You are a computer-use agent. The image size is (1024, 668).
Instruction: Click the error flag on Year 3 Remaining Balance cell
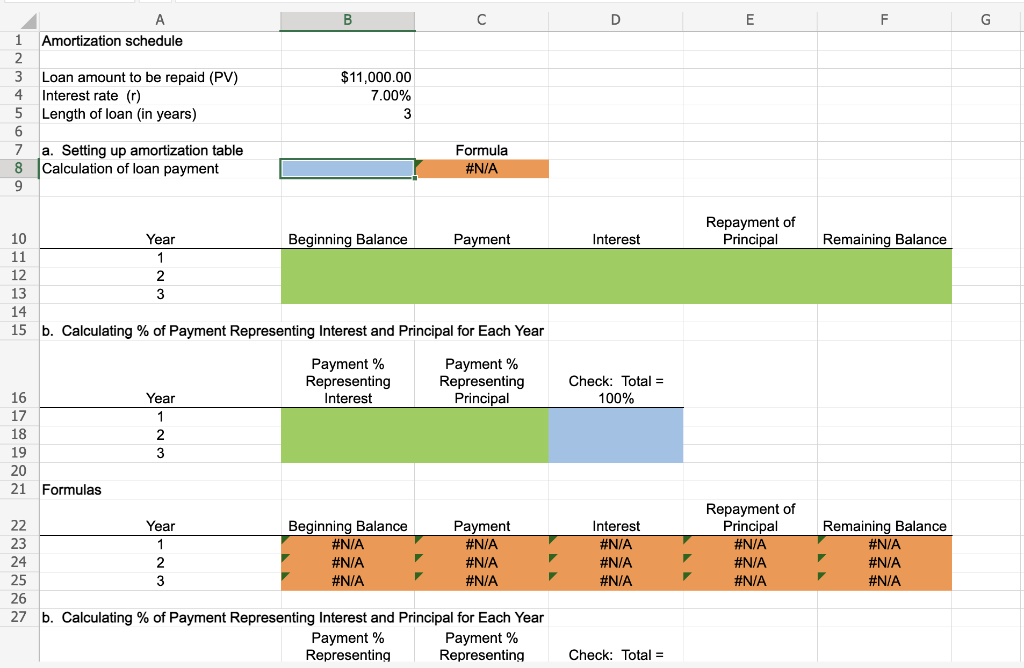click(x=822, y=574)
